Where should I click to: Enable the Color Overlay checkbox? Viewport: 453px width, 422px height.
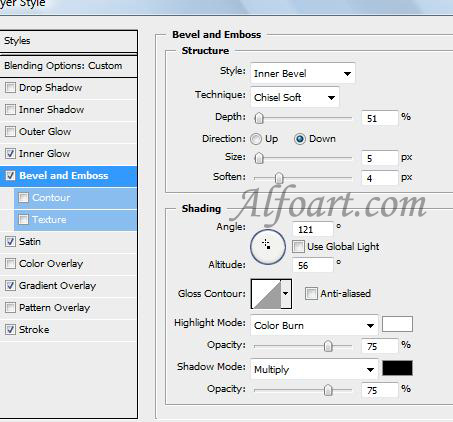click(10, 264)
